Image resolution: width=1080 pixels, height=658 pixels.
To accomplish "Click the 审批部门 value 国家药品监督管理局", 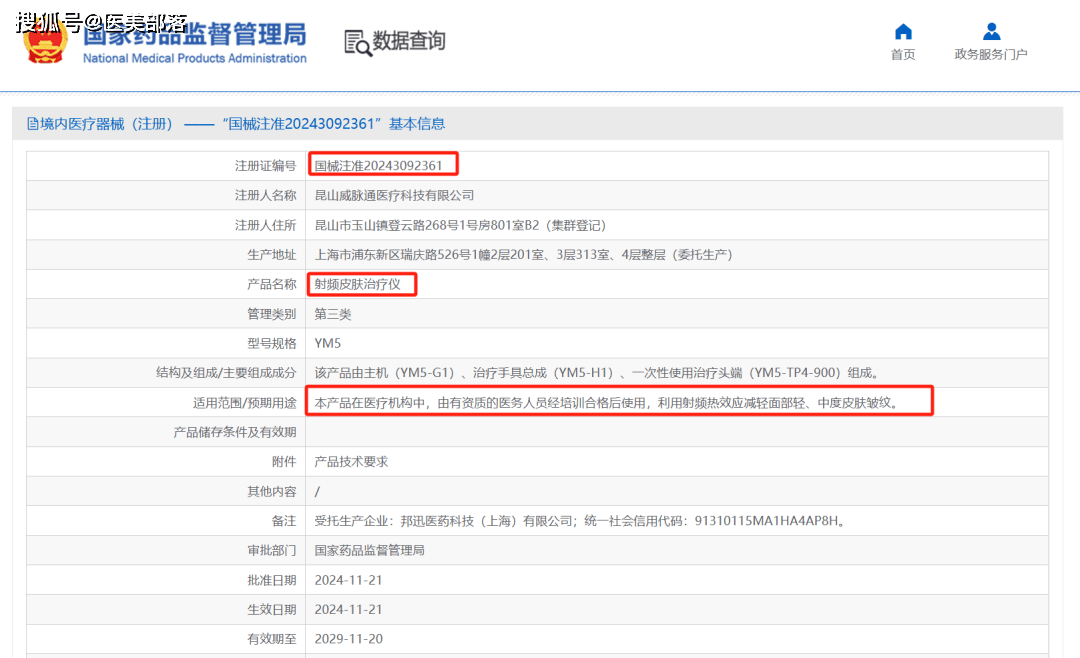I will click(369, 550).
